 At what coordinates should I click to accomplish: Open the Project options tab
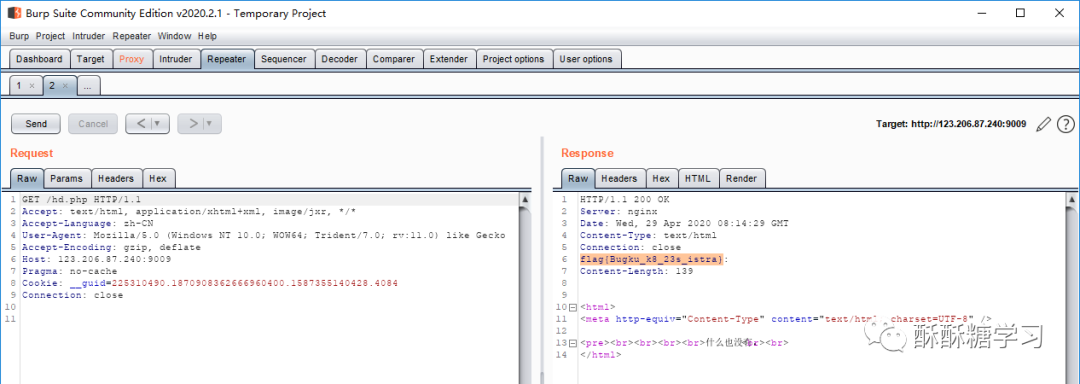(x=513, y=59)
